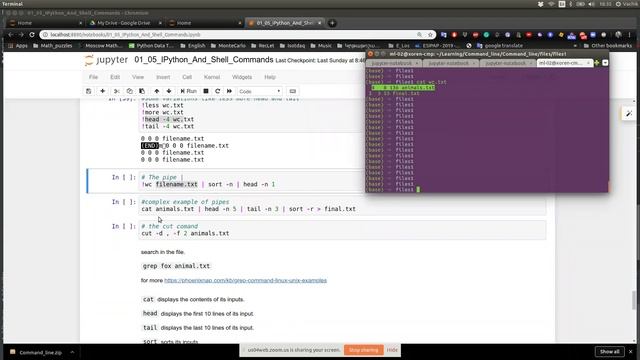Open a new terminal tab with green plus
This screenshot has width=640, height=360.
tap(597, 63)
